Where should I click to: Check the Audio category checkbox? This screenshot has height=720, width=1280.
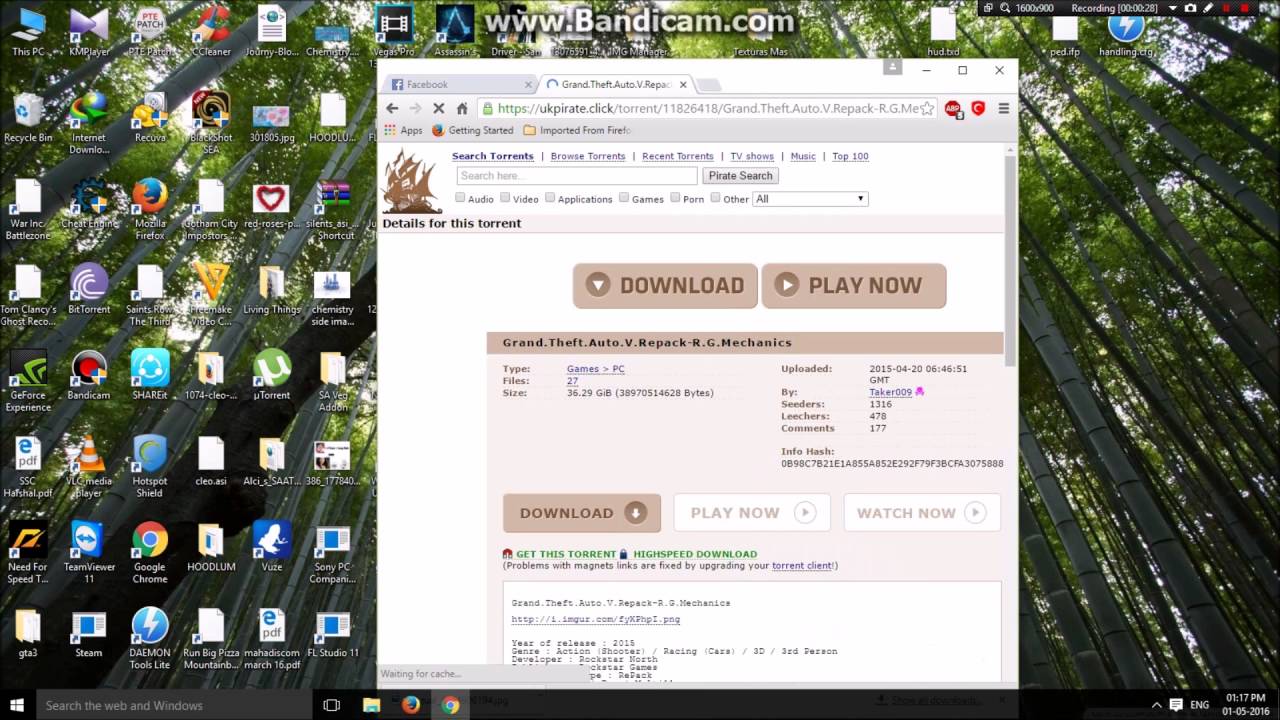click(x=460, y=198)
